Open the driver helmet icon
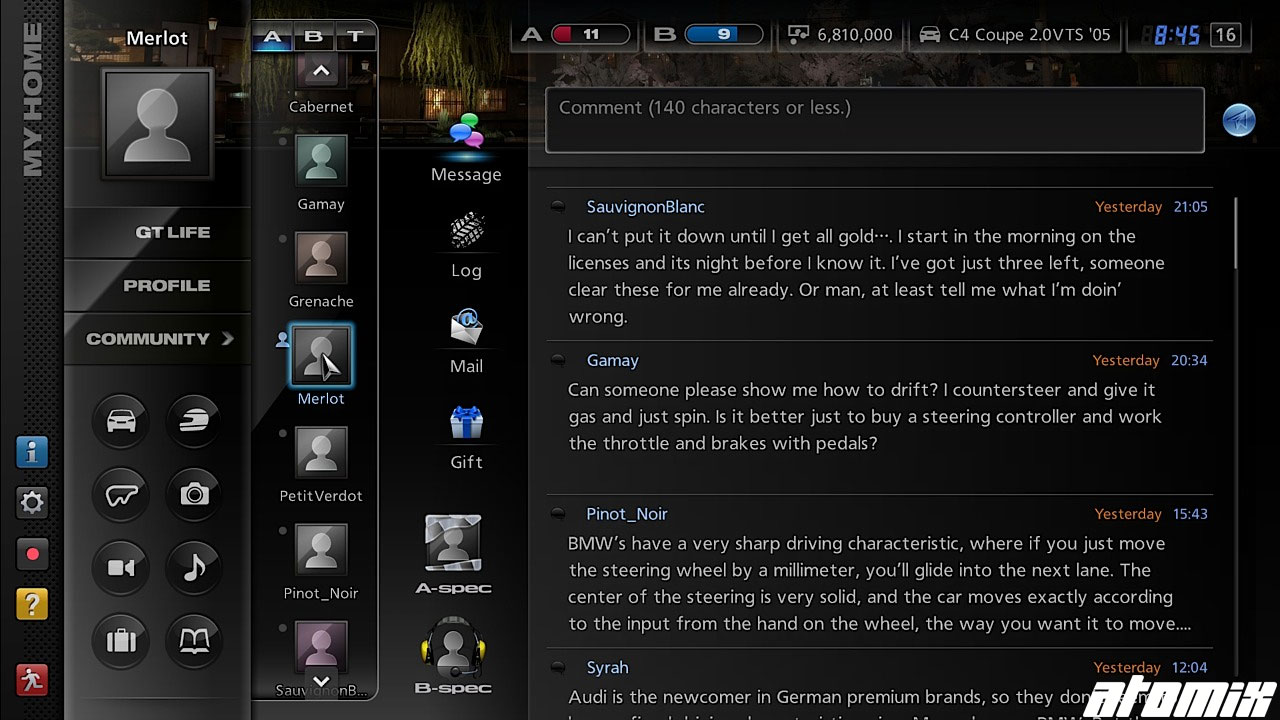1280x720 pixels. coord(194,420)
